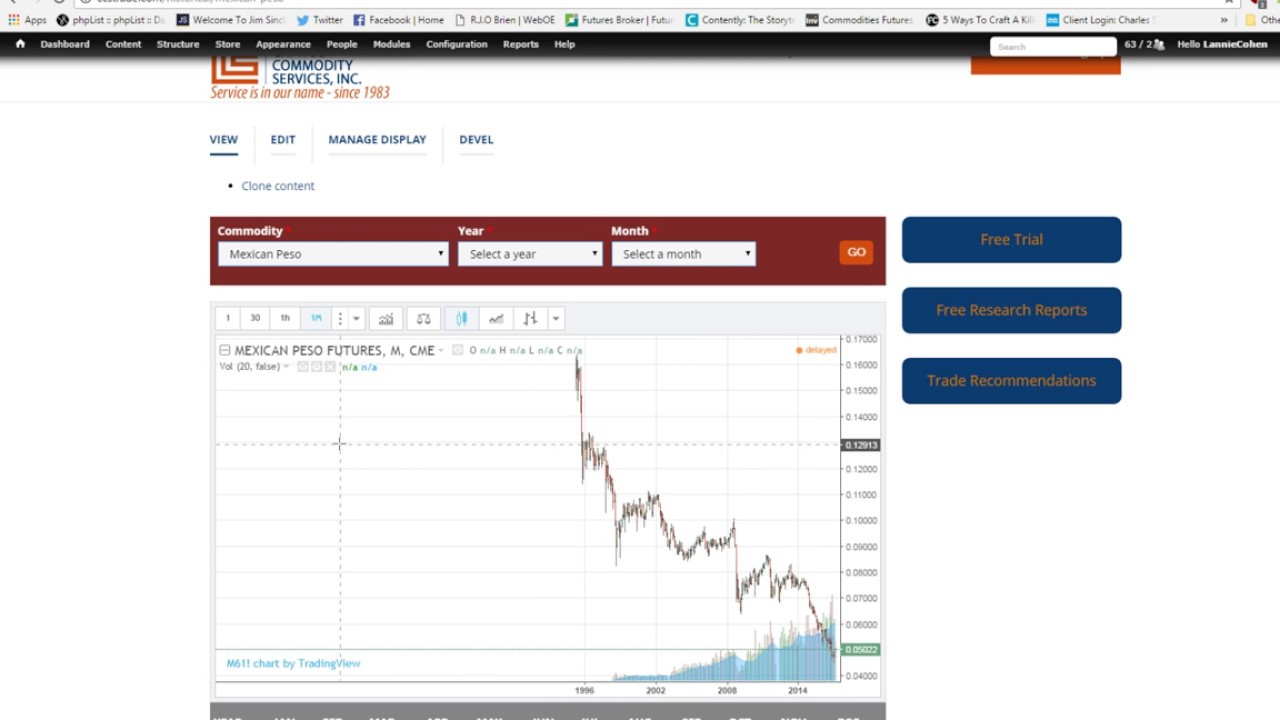Image resolution: width=1280 pixels, height=720 pixels.
Task: Open symbol title dropdown arrow
Action: coord(441,351)
